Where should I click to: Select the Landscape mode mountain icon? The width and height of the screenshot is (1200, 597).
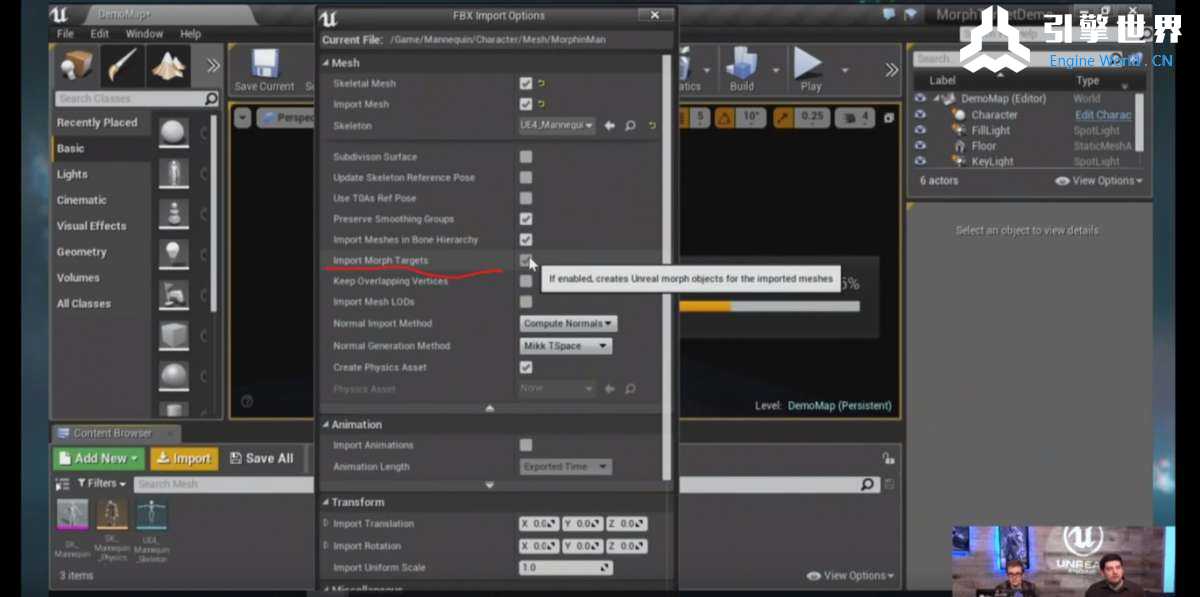(168, 66)
